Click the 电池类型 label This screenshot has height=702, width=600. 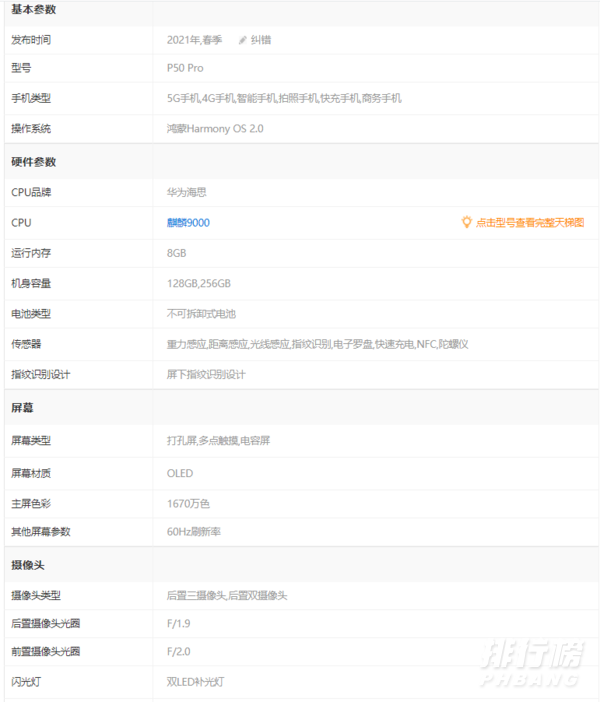(x=31, y=314)
